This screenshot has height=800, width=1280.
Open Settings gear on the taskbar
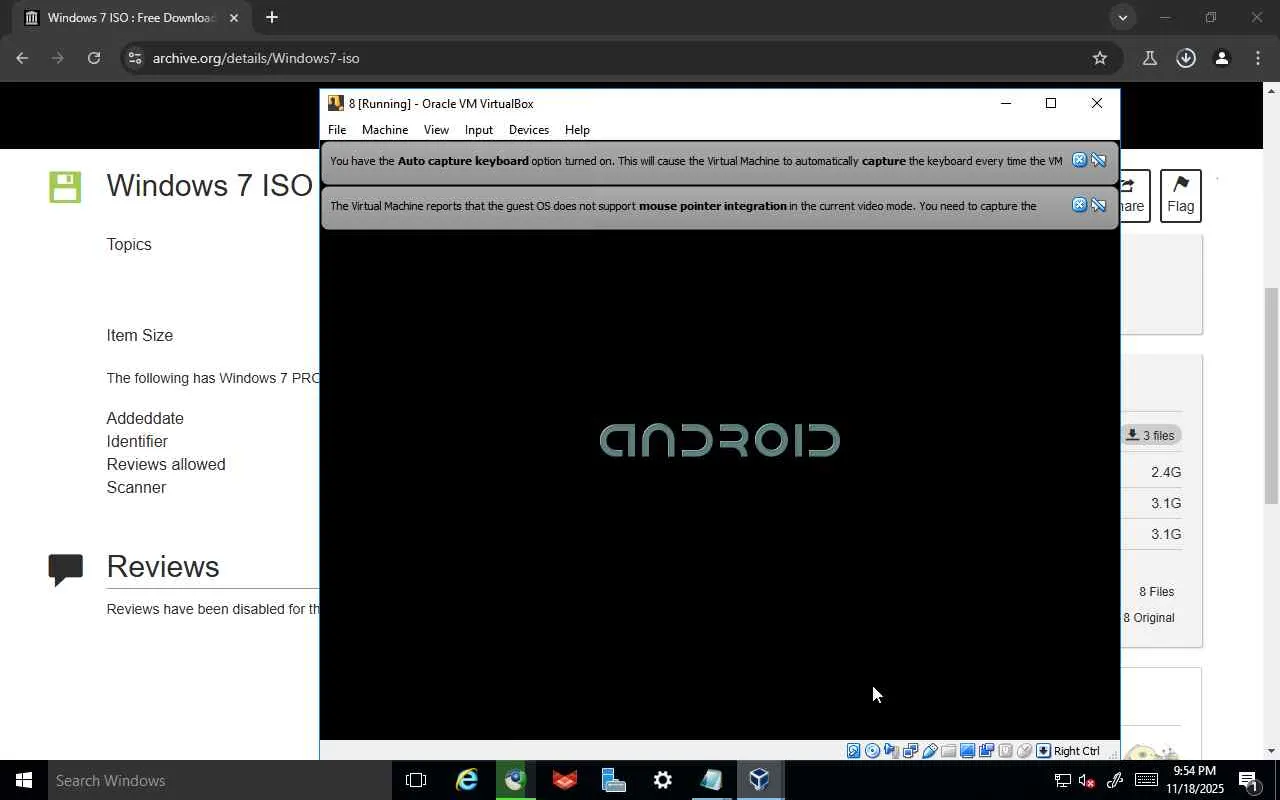point(662,780)
